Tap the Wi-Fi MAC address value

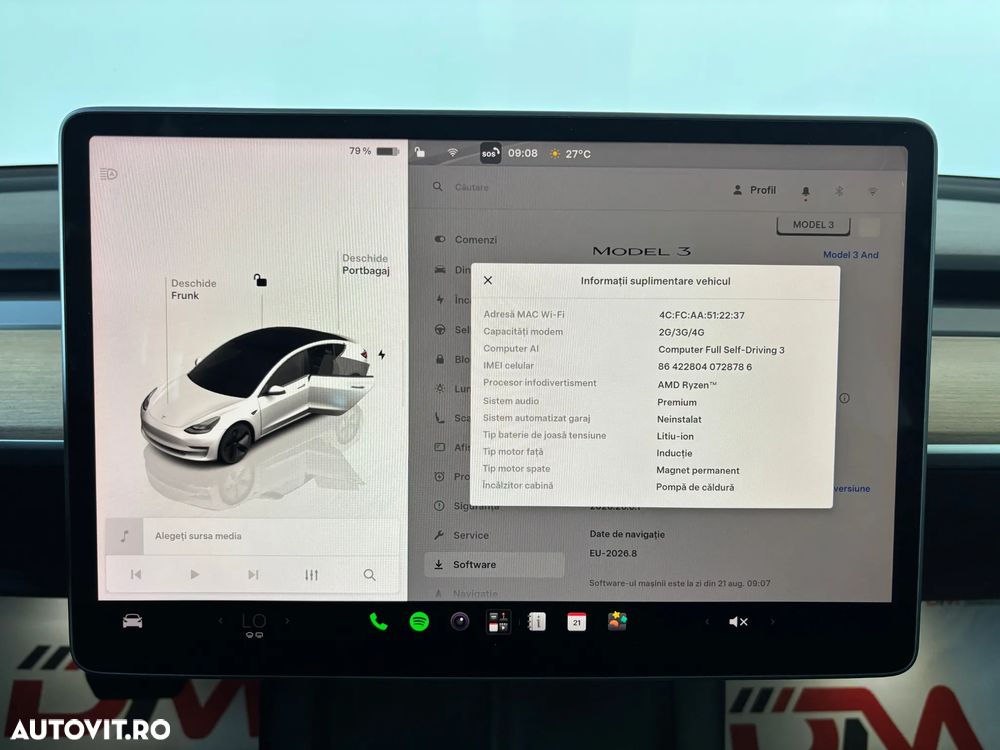click(702, 315)
